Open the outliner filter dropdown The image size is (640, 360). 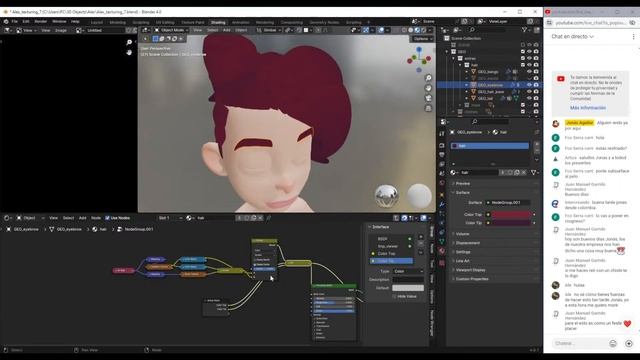coord(527,30)
